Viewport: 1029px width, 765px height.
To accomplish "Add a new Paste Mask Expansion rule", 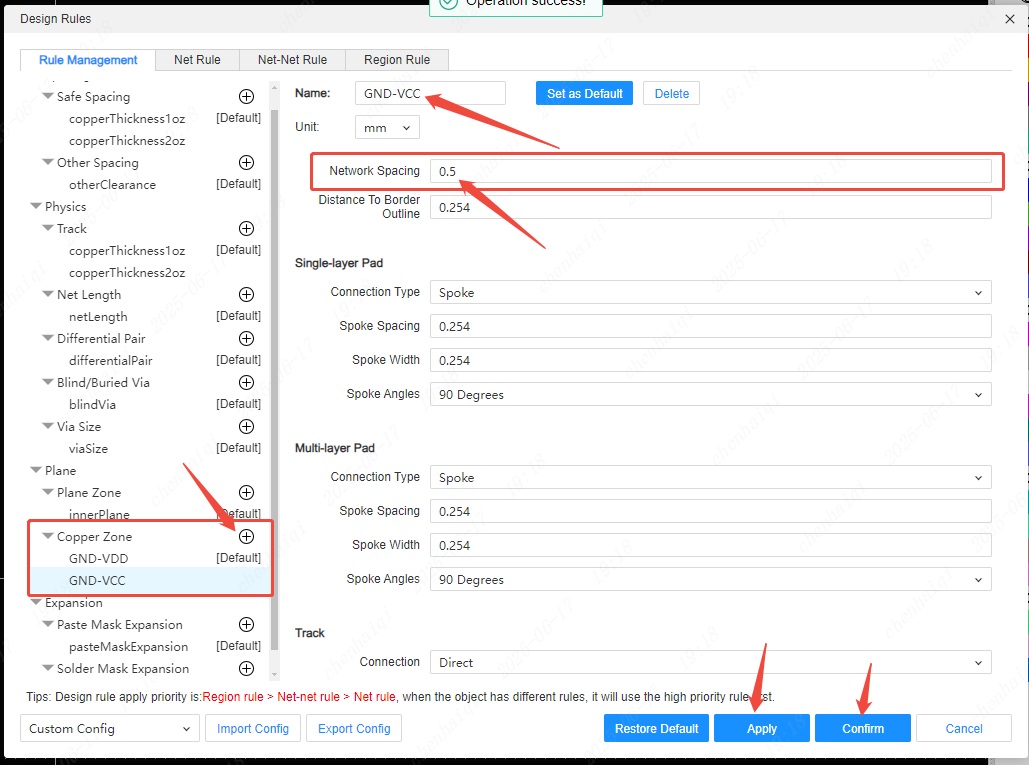I will [246, 625].
